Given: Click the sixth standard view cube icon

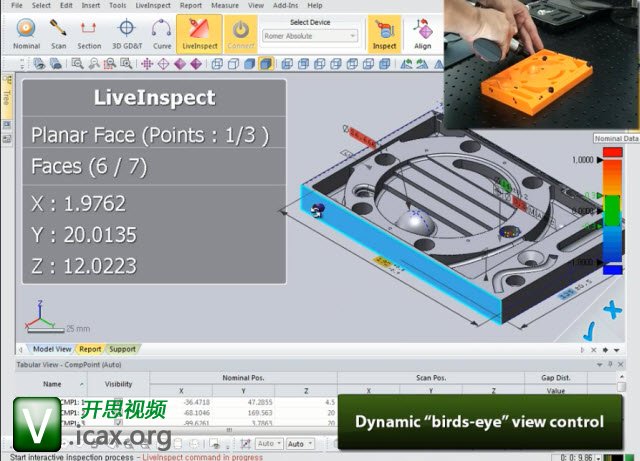Looking at the screenshot, I should click(x=368, y=64).
